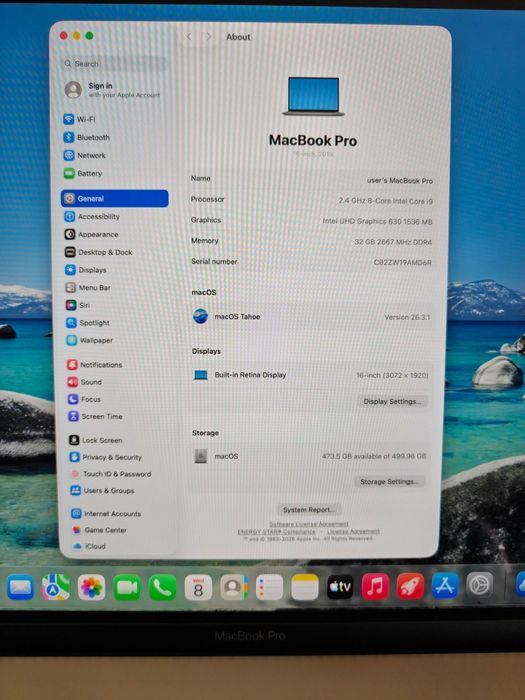Open Lock Screen settings

tap(96, 440)
